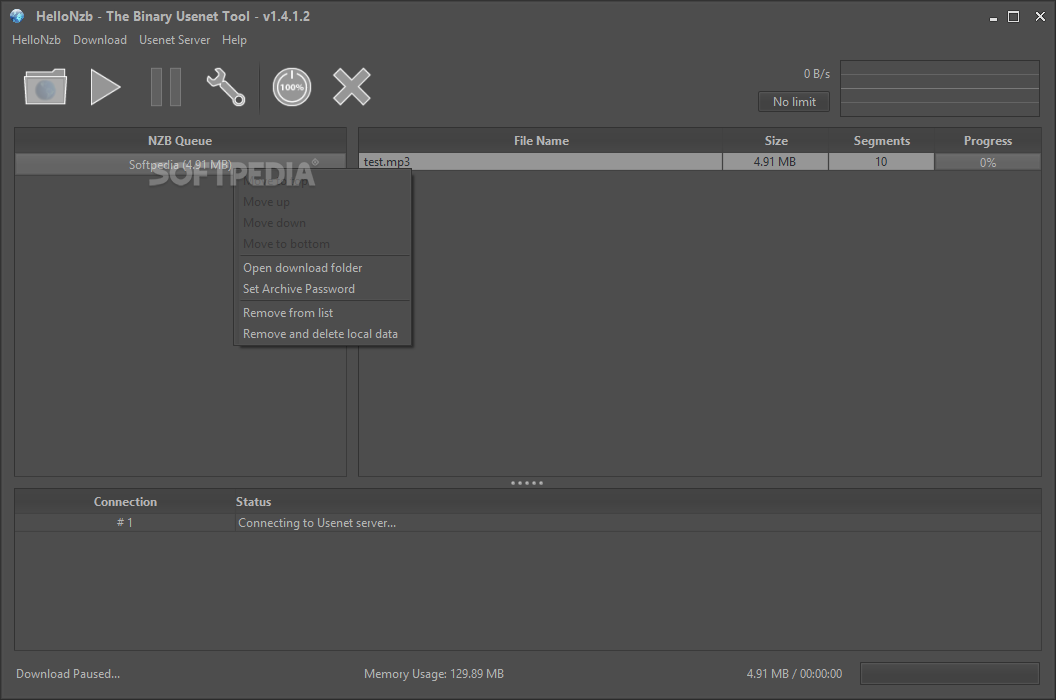Click the 4.91 MB / 00:00:00 remaining text
This screenshot has width=1056, height=700.
pyautogui.click(x=794, y=674)
